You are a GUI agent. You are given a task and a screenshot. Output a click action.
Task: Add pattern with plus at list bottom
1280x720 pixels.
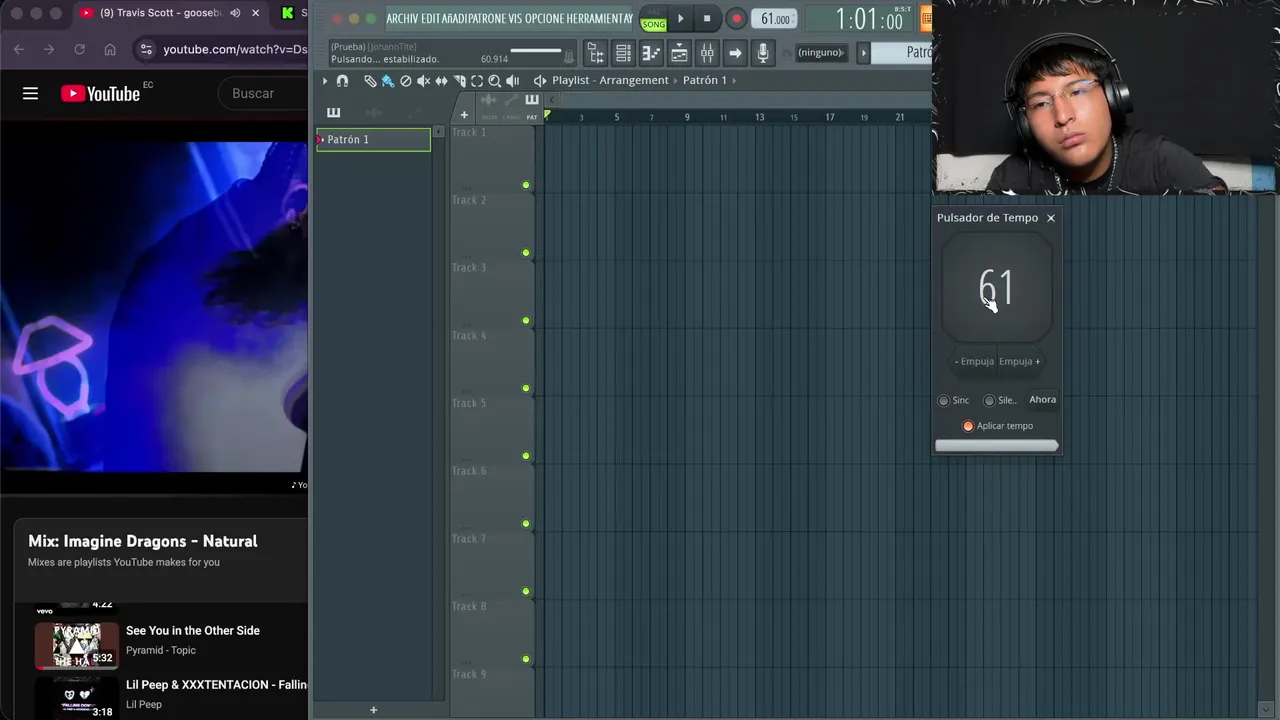373,710
